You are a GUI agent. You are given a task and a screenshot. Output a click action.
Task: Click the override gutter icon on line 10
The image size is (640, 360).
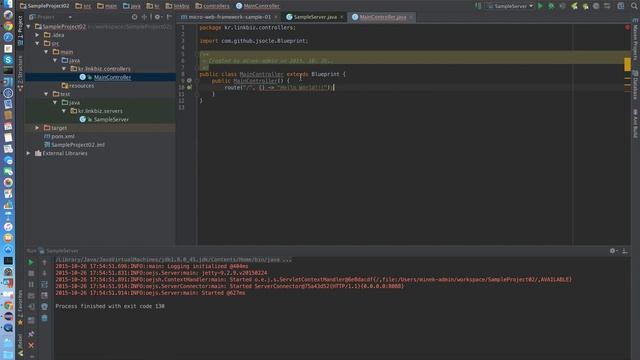[x=189, y=87]
